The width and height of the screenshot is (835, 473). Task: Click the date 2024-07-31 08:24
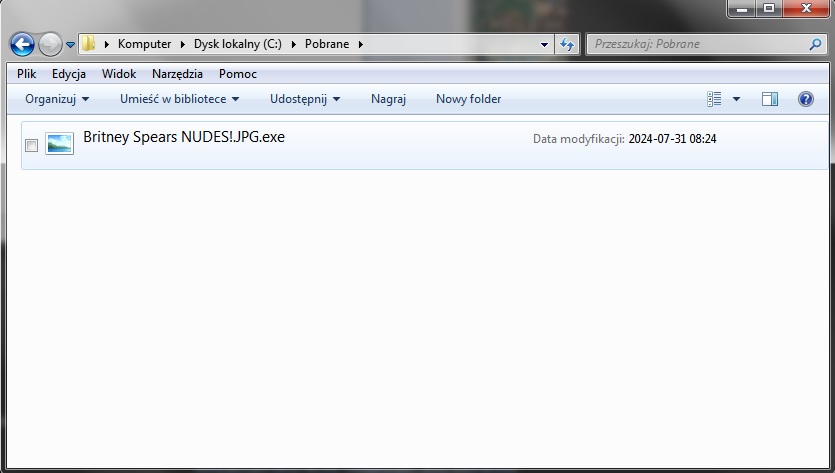pos(672,139)
